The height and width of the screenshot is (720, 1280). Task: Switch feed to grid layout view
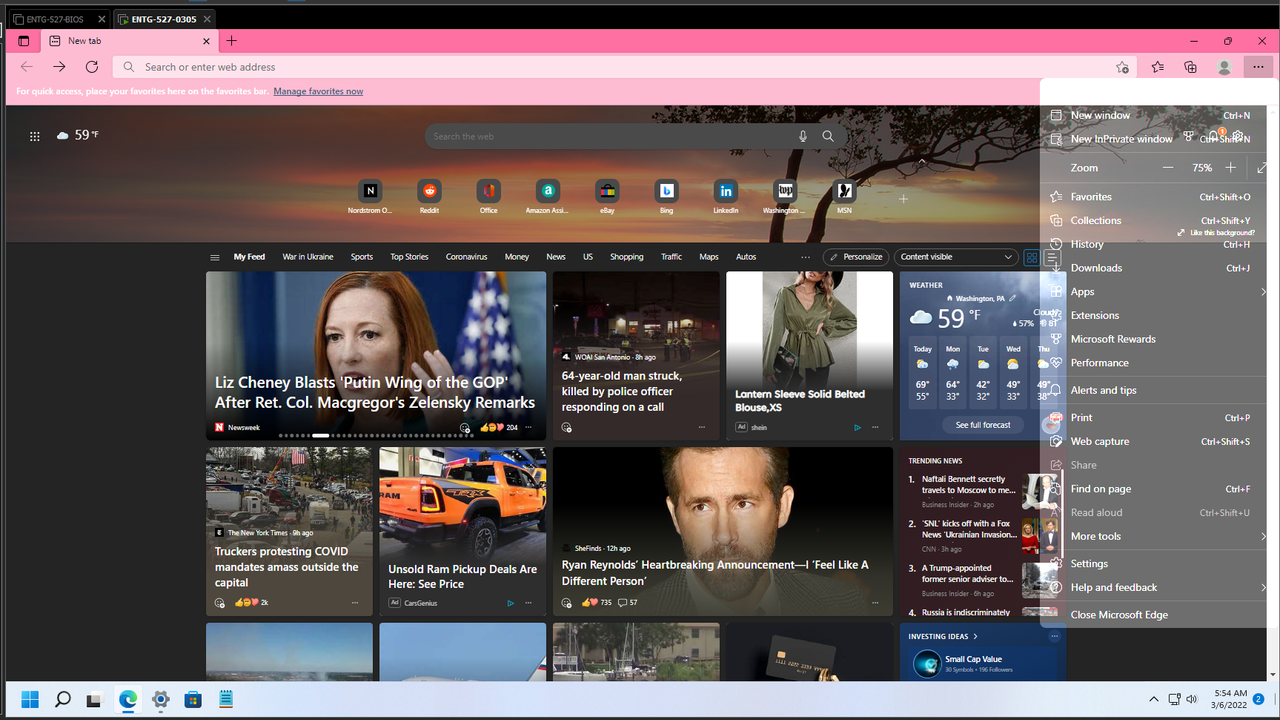click(1032, 257)
